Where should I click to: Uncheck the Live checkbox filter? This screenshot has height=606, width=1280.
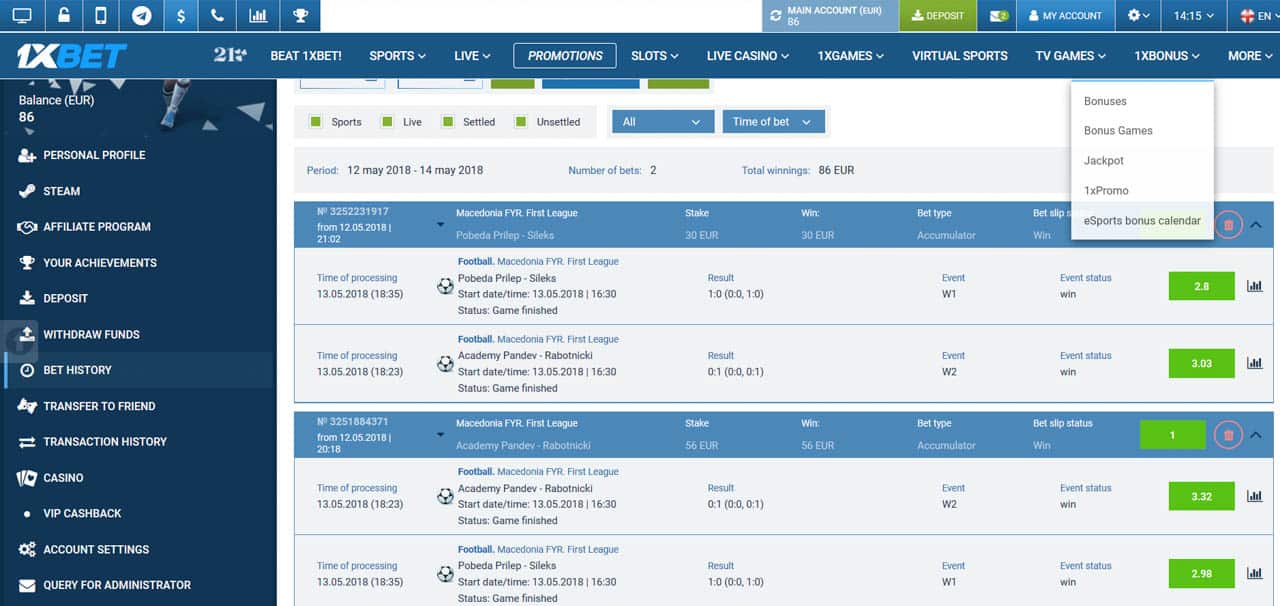(x=387, y=122)
